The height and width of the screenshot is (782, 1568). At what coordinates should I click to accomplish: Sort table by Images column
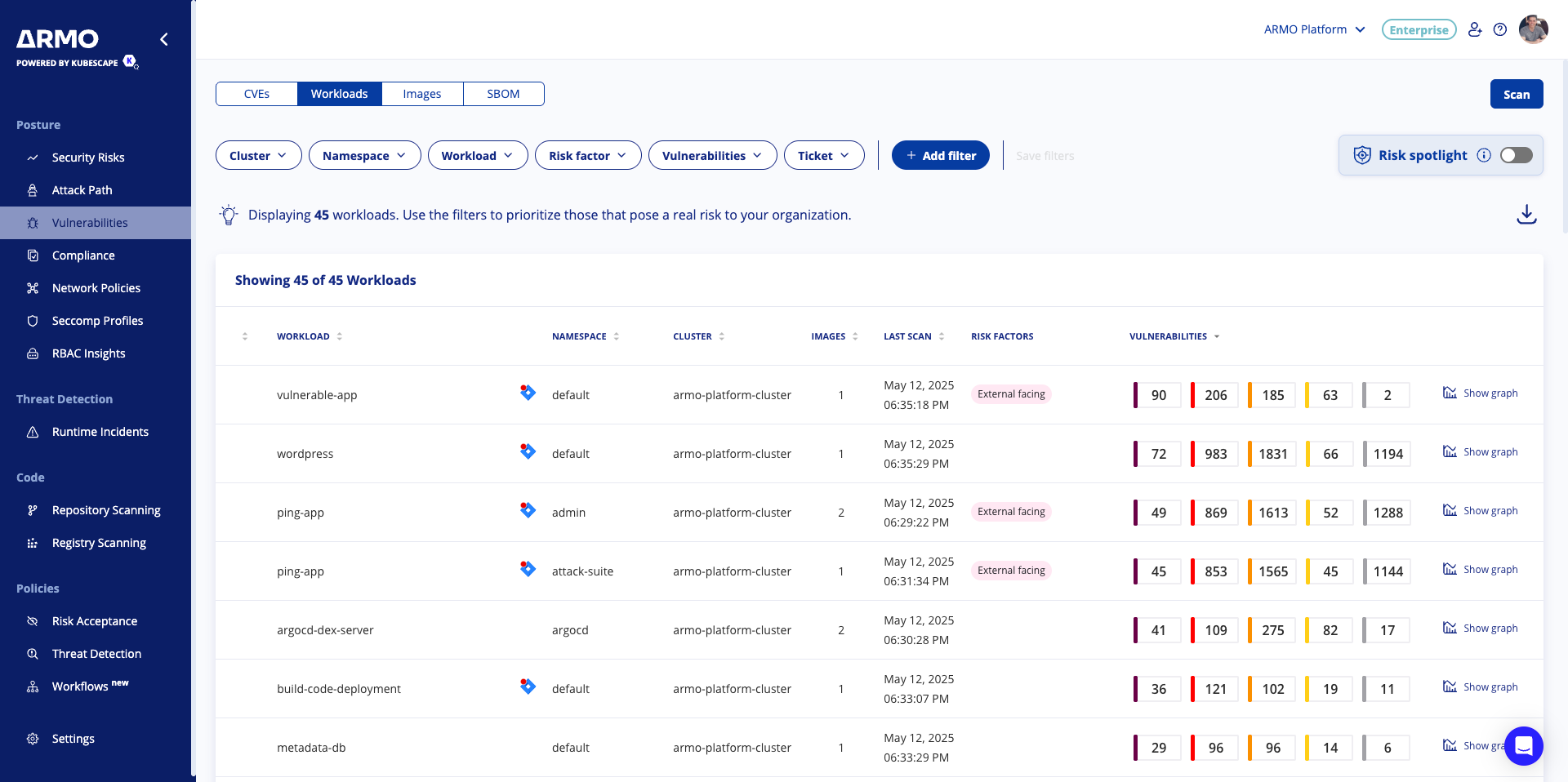835,336
